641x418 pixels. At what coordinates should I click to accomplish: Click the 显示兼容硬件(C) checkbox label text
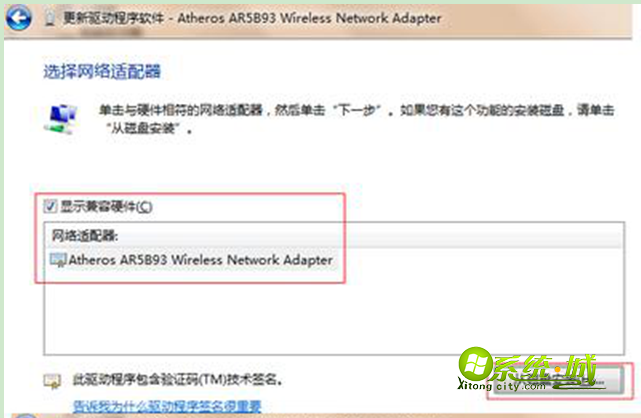tap(106, 206)
